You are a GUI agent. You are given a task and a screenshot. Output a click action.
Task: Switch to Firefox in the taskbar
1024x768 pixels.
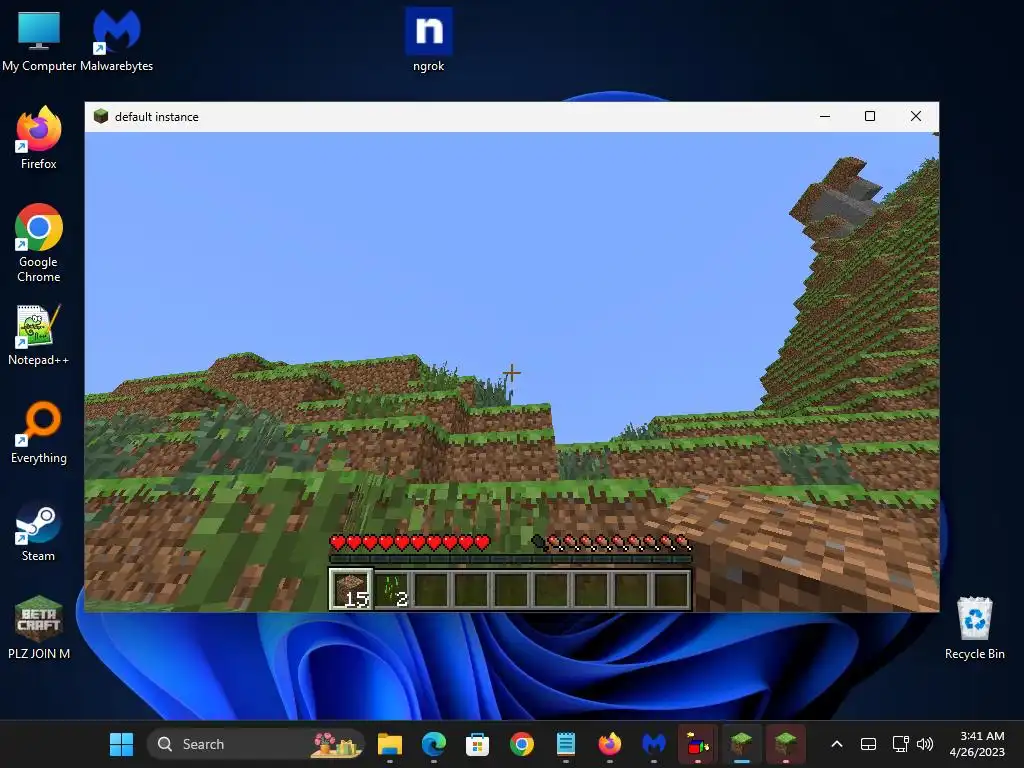609,744
